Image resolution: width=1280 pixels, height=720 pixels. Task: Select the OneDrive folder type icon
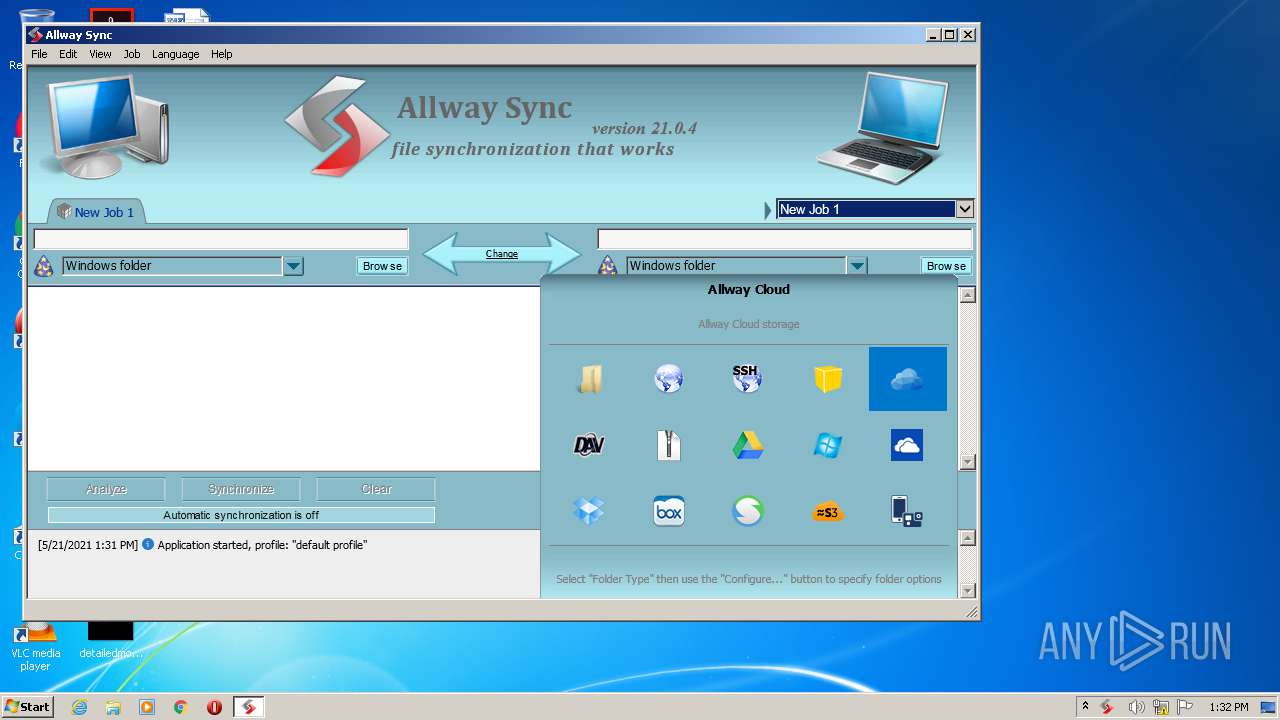click(907, 445)
